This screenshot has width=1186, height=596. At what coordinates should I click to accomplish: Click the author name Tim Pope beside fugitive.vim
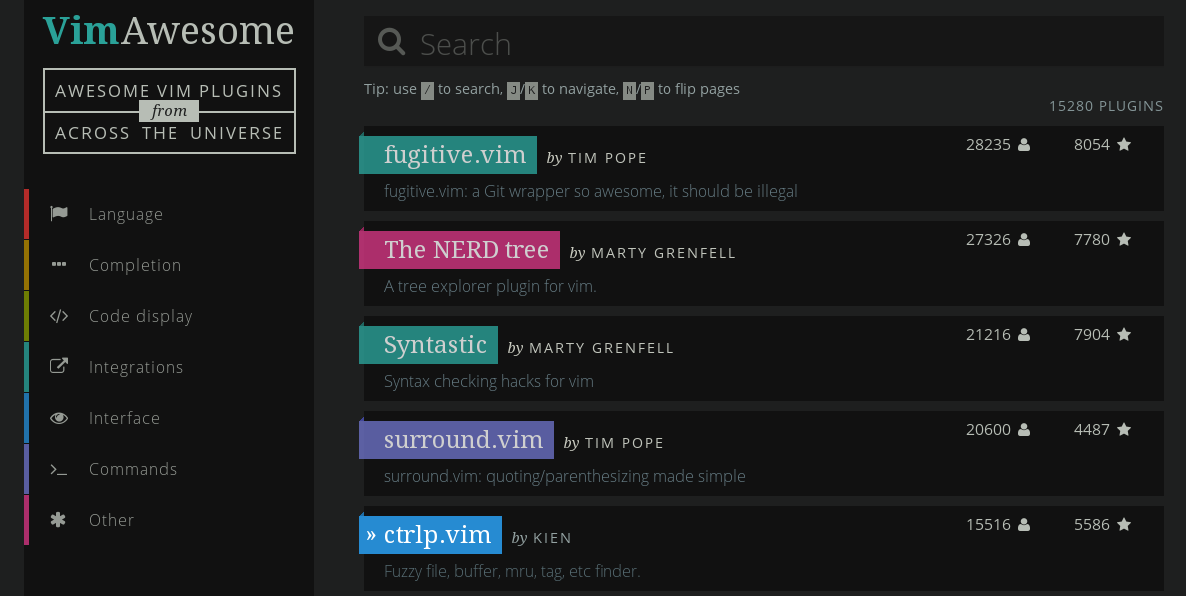(607, 158)
